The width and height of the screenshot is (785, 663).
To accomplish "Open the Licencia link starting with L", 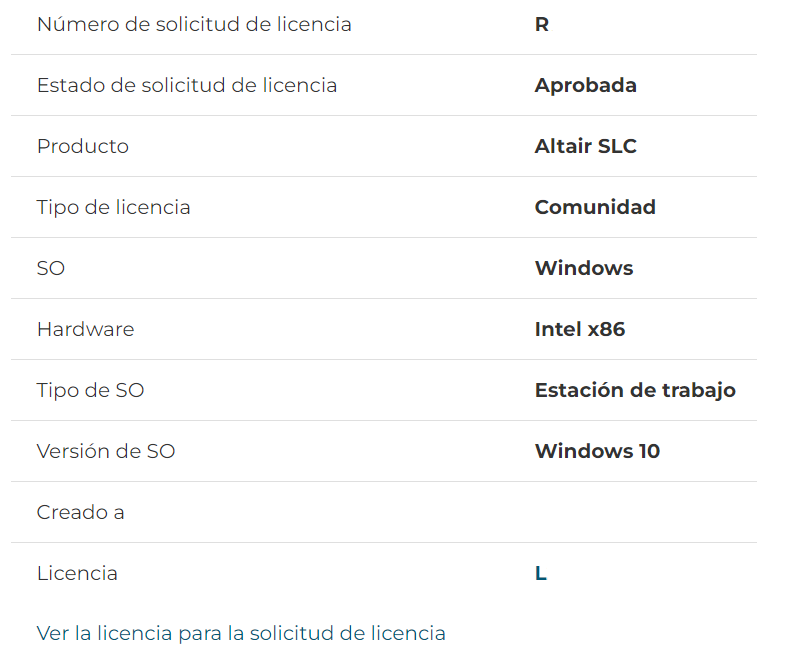I will click(541, 573).
